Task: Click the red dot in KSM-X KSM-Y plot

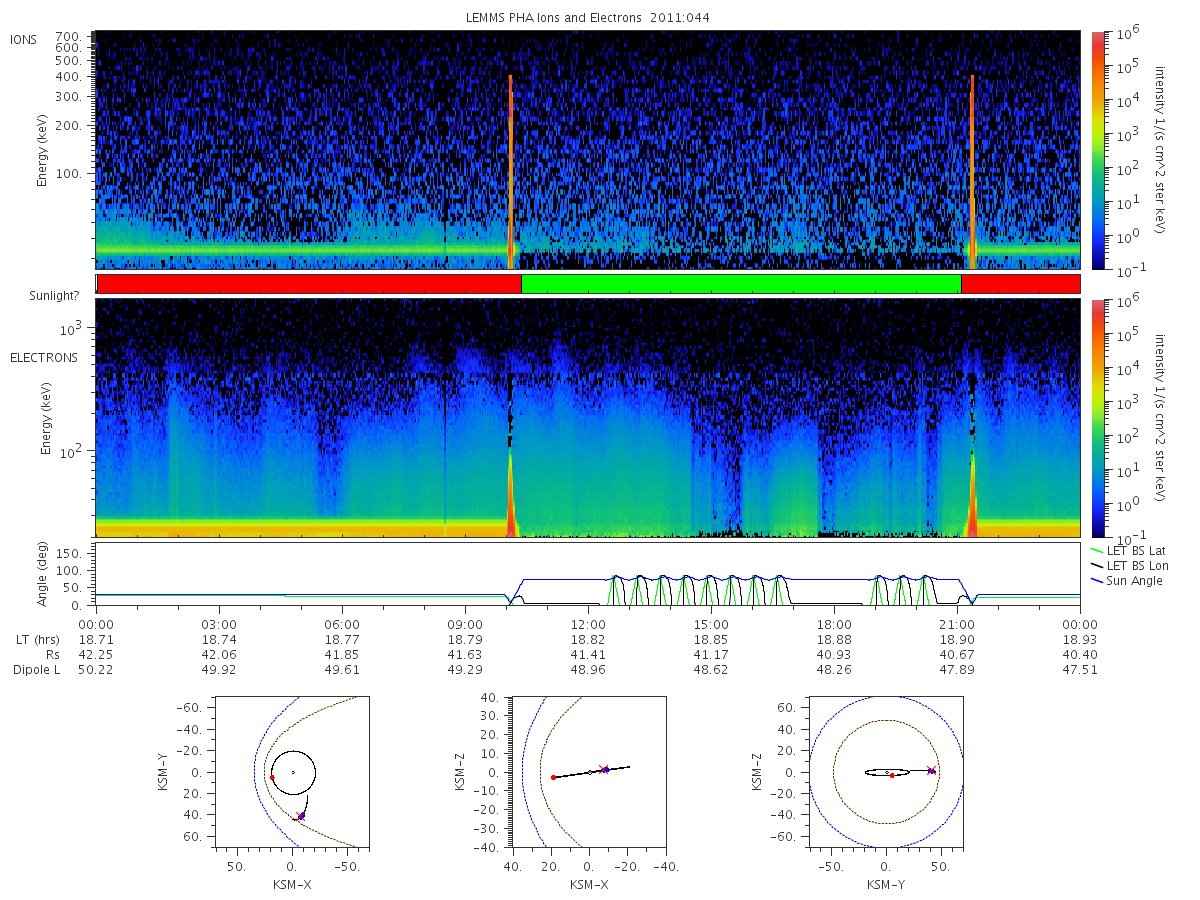Action: point(272,777)
